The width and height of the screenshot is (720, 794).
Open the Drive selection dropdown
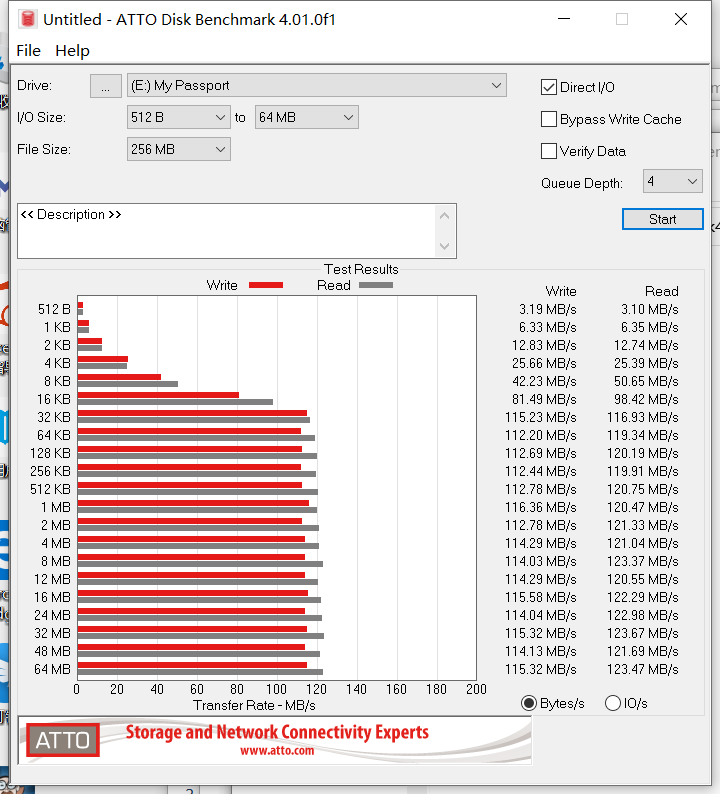click(317, 86)
